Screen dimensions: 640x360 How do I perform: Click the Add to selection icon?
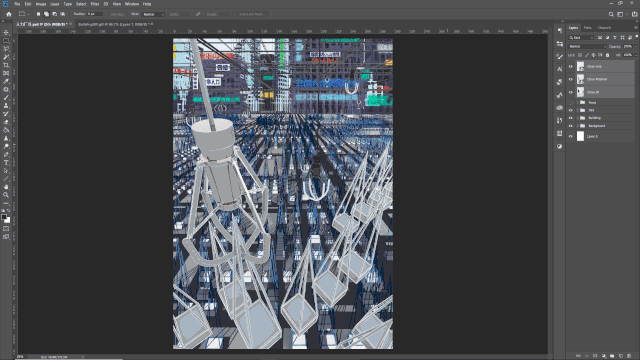click(46, 14)
